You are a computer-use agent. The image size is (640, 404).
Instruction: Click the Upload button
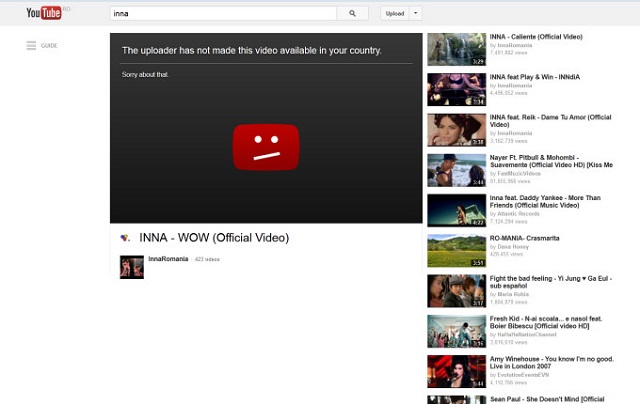click(x=394, y=14)
